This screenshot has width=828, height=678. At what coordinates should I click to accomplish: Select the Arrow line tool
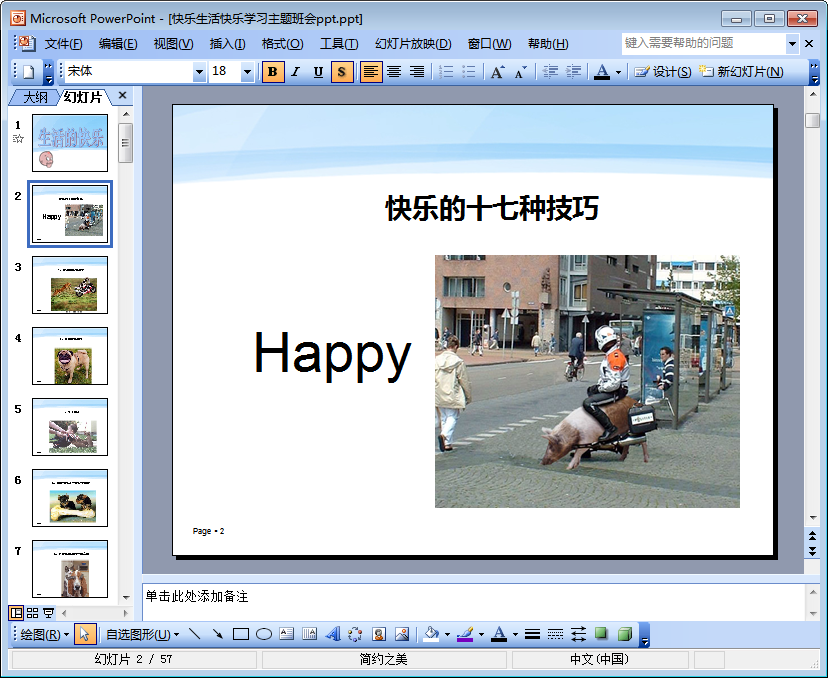[218, 634]
